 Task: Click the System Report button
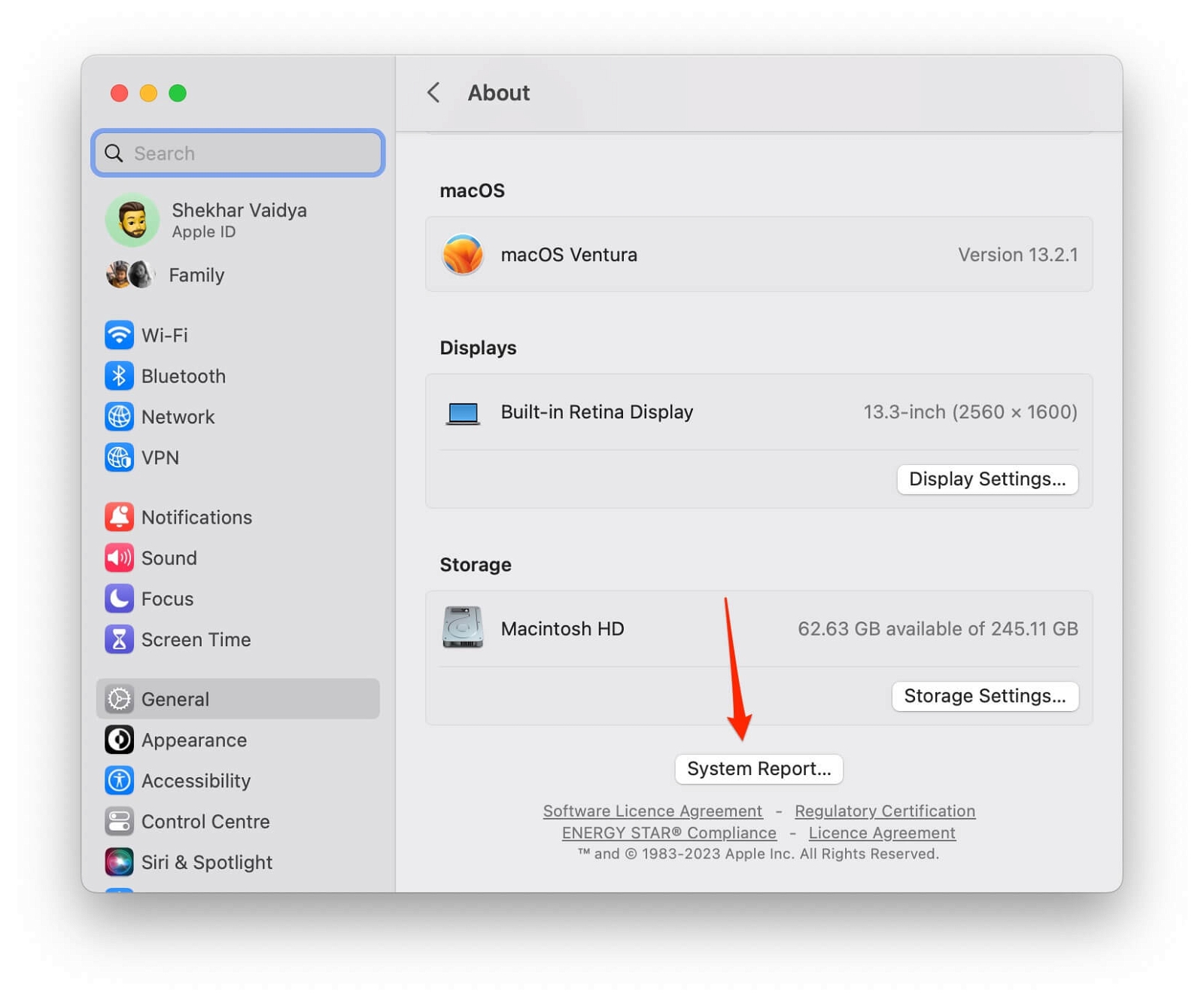pos(759,768)
